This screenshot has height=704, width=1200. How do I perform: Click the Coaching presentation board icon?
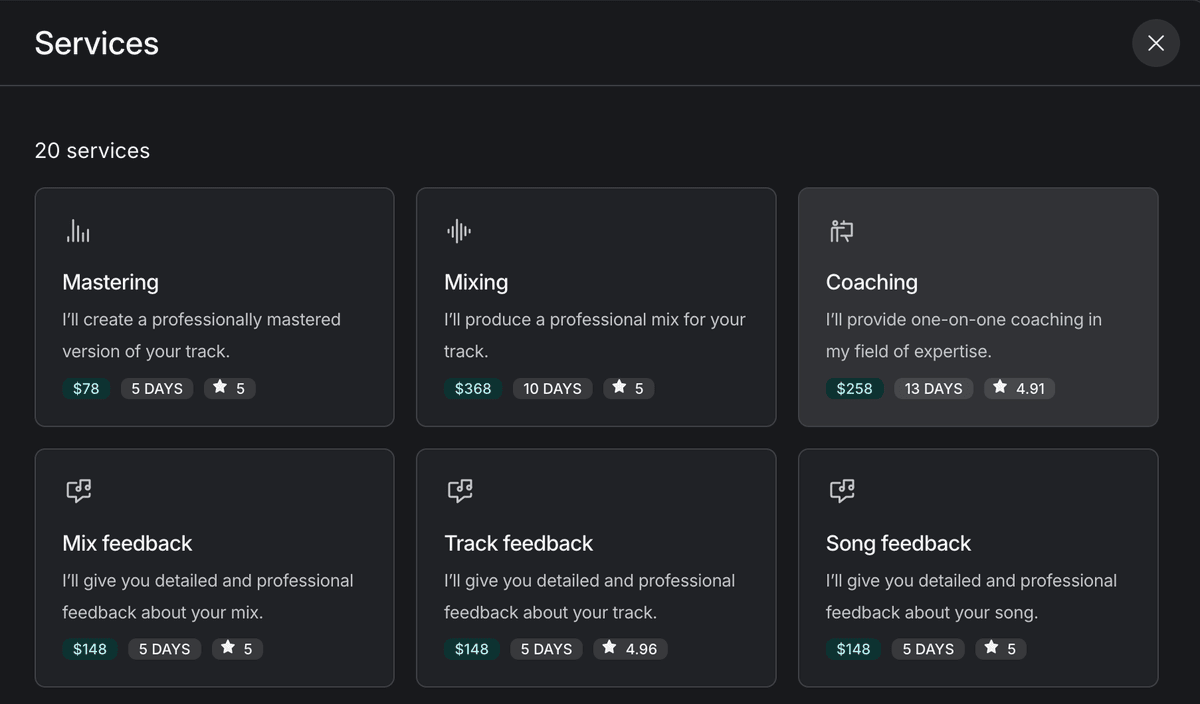841,232
